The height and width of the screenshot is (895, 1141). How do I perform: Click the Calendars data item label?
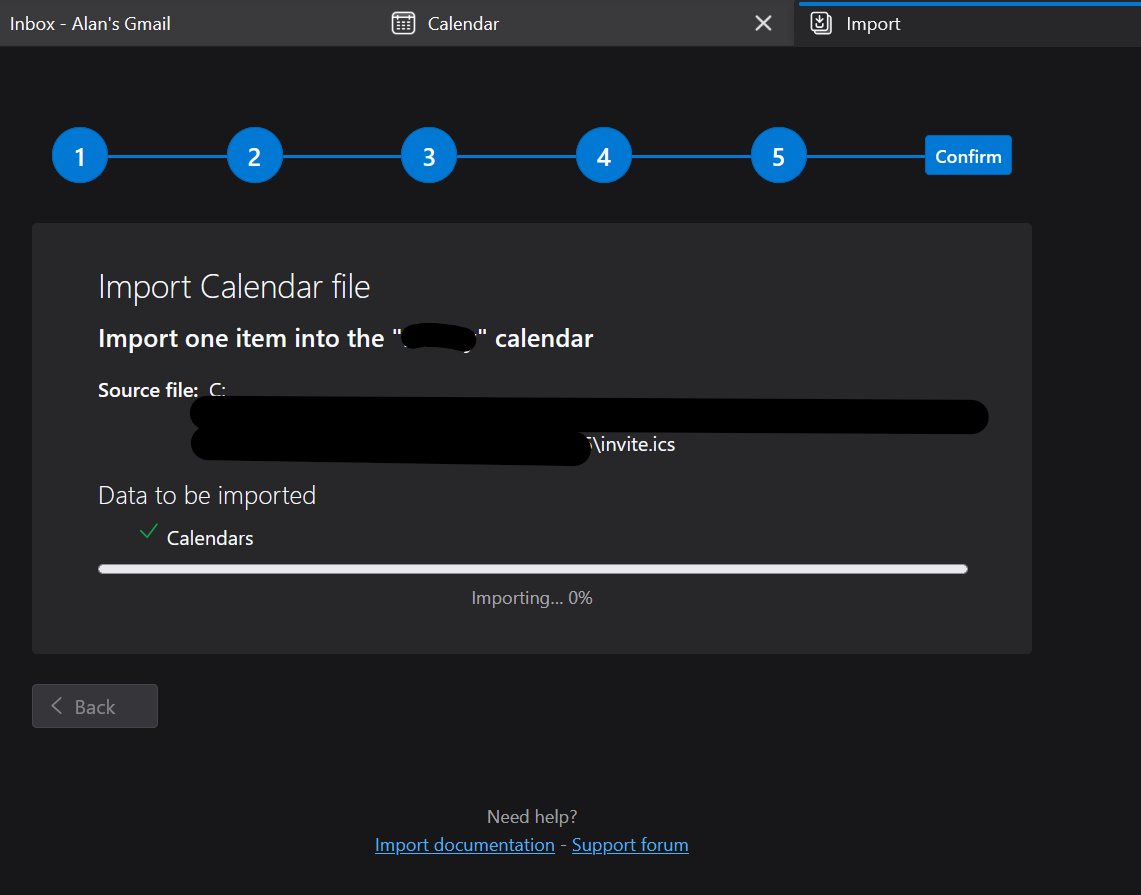[210, 538]
